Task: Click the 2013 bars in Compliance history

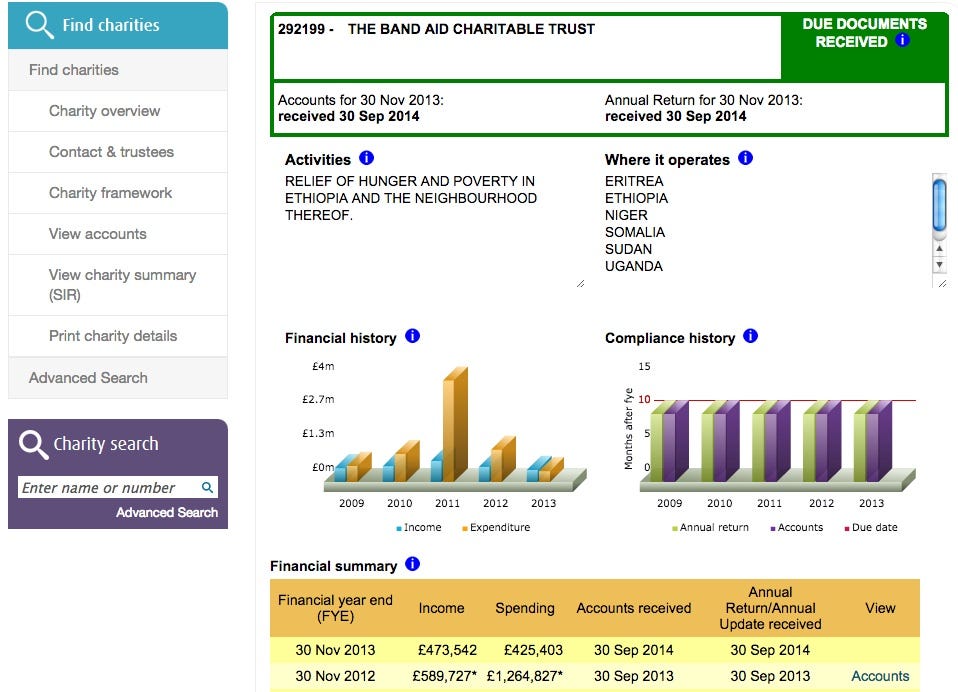Action: coord(872,441)
